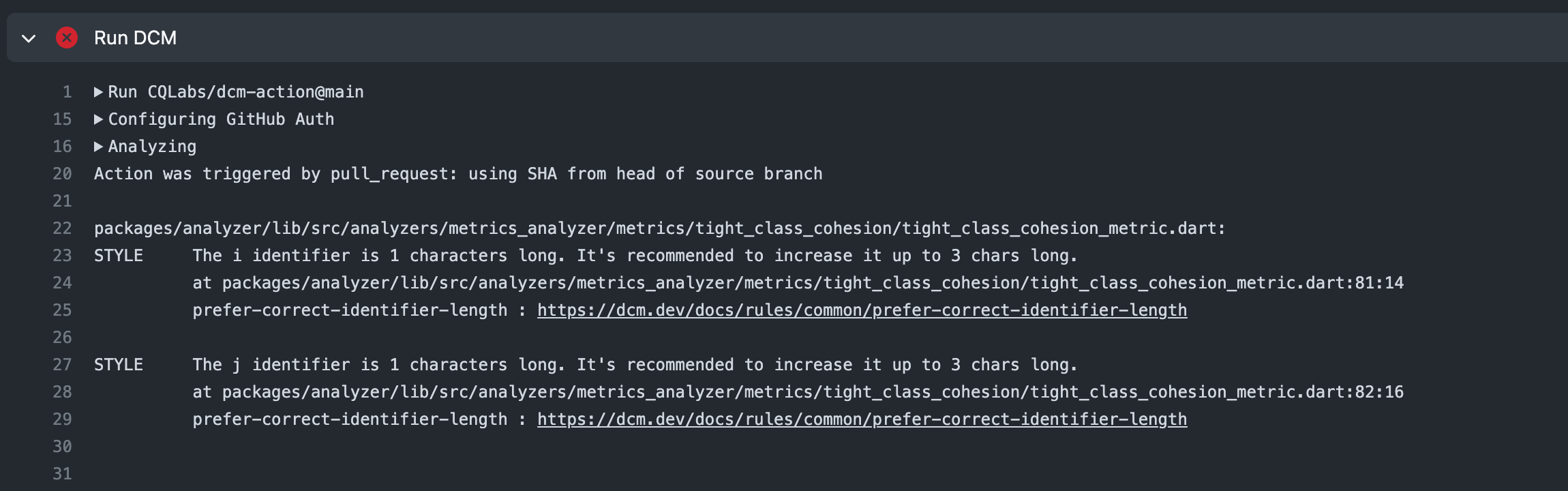Expand the Run CQLabs/dcm-action@main group
The height and width of the screenshot is (491, 1568).
229,92
